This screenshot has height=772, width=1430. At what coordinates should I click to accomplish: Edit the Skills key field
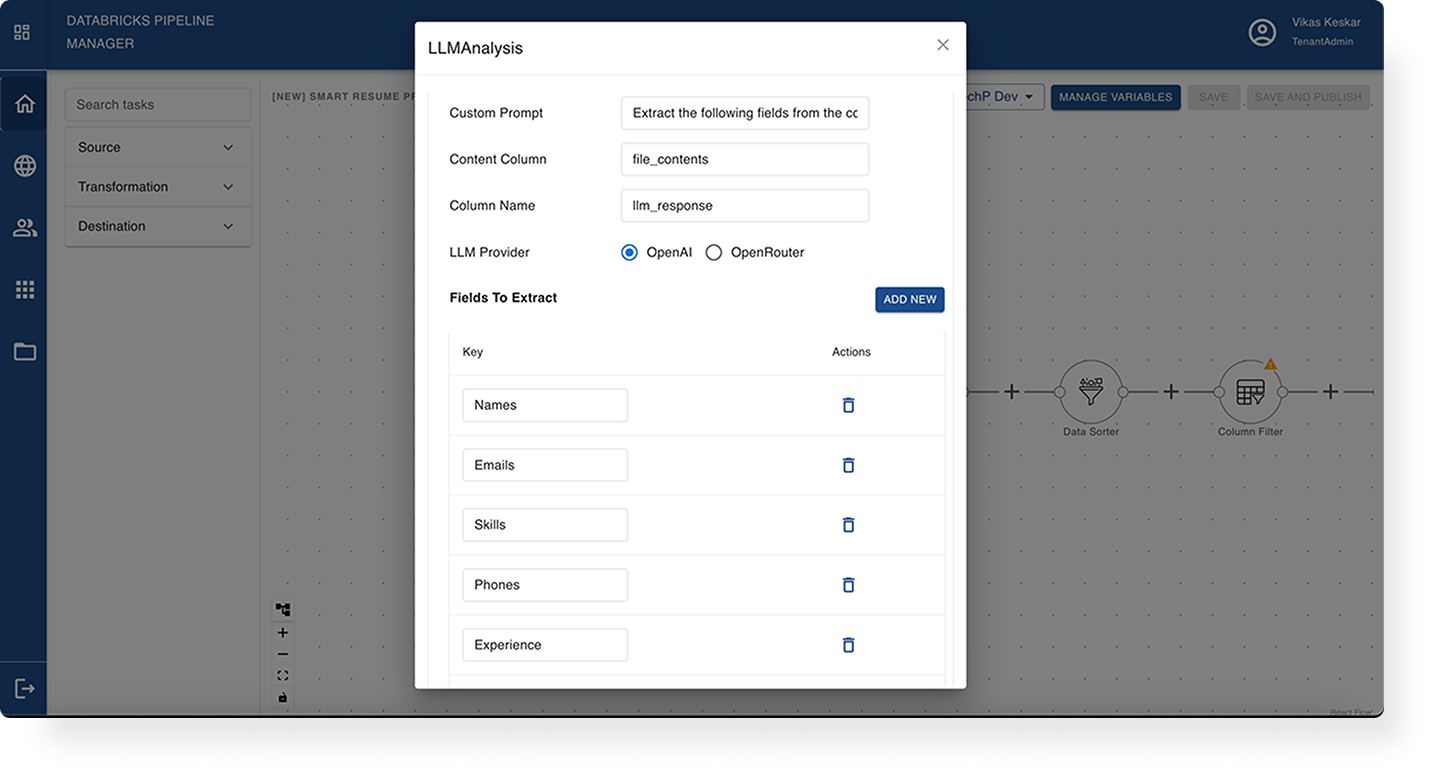coord(545,525)
